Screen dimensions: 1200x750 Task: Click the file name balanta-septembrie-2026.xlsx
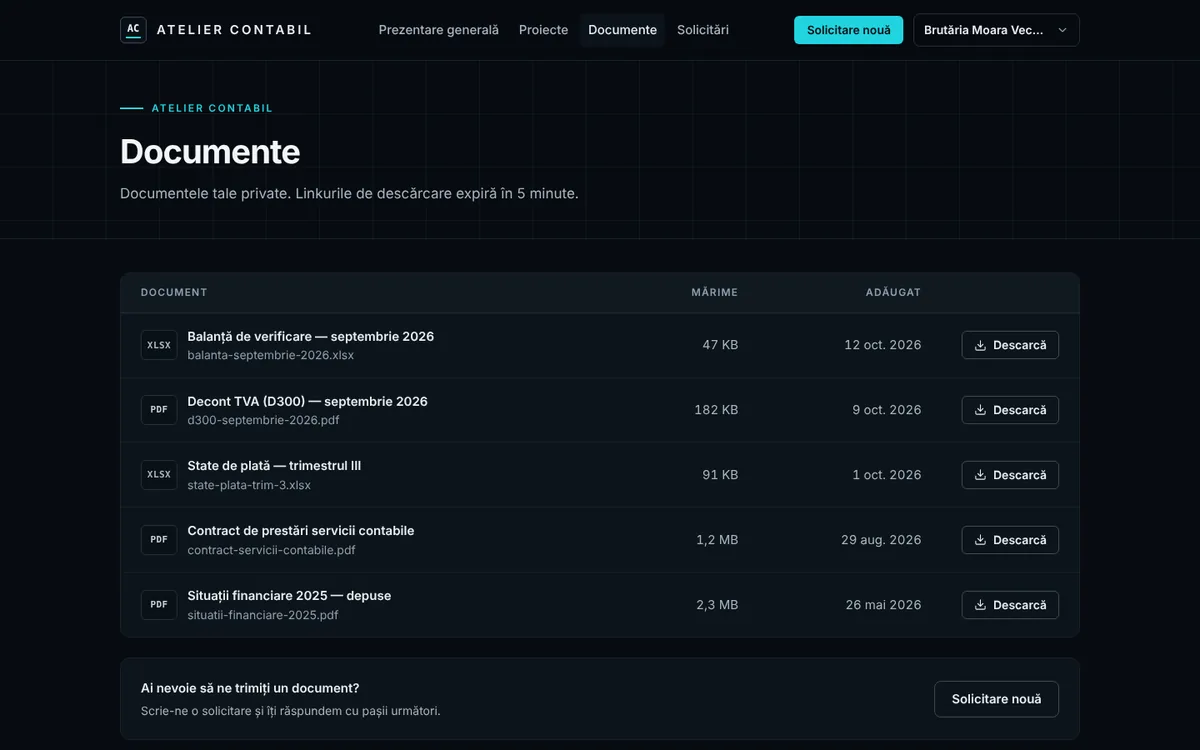[271, 355]
